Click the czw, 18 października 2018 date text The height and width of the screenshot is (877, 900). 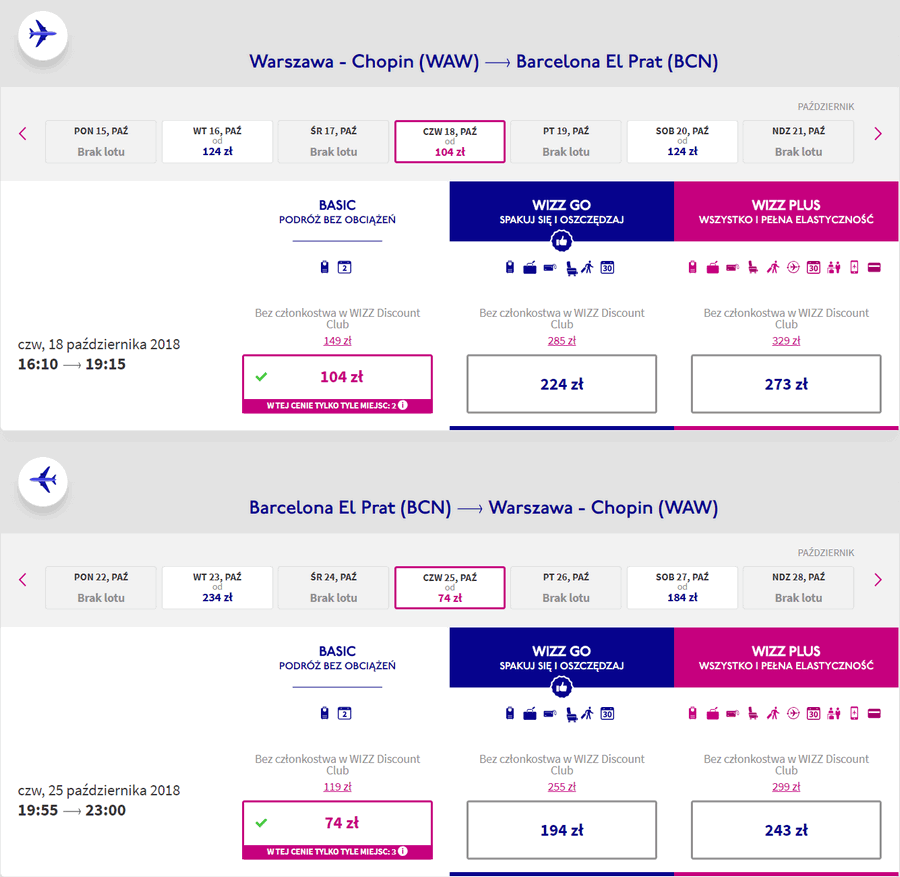[99, 344]
